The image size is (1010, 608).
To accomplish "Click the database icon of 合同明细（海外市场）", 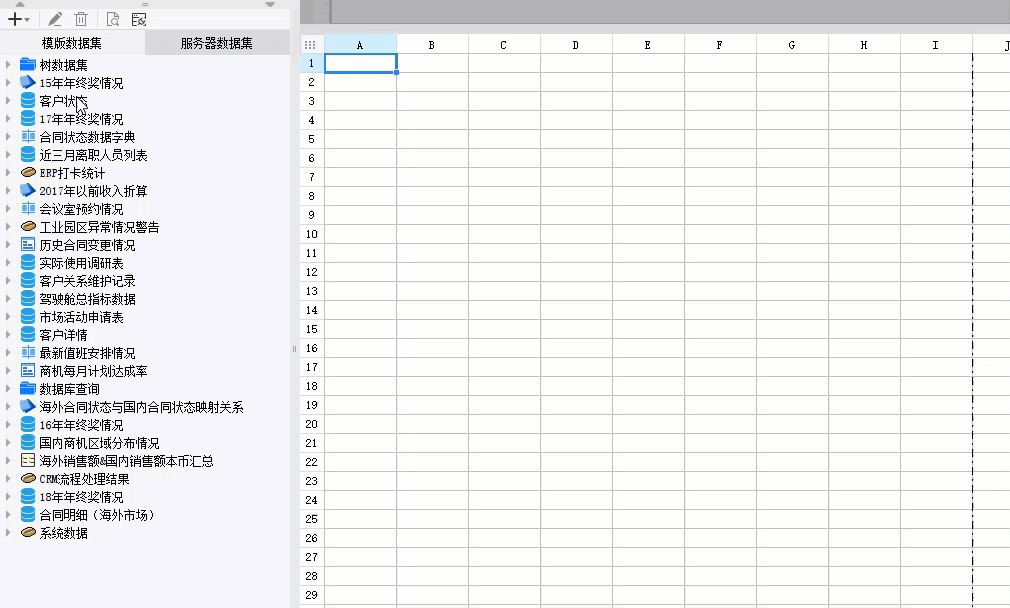I will click(x=28, y=515).
